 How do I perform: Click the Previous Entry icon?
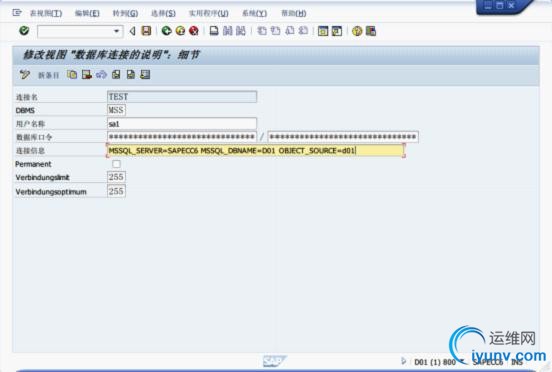(116, 75)
